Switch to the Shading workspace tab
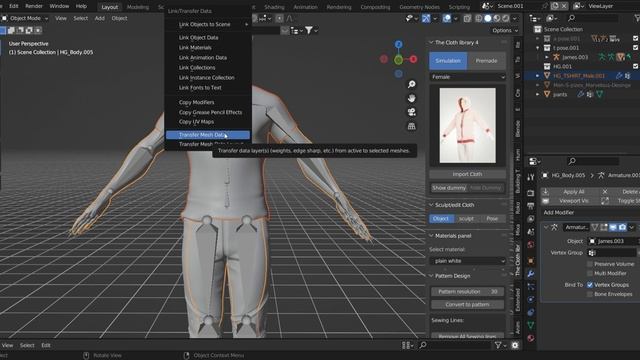This screenshot has height=360, width=640. pos(274,7)
